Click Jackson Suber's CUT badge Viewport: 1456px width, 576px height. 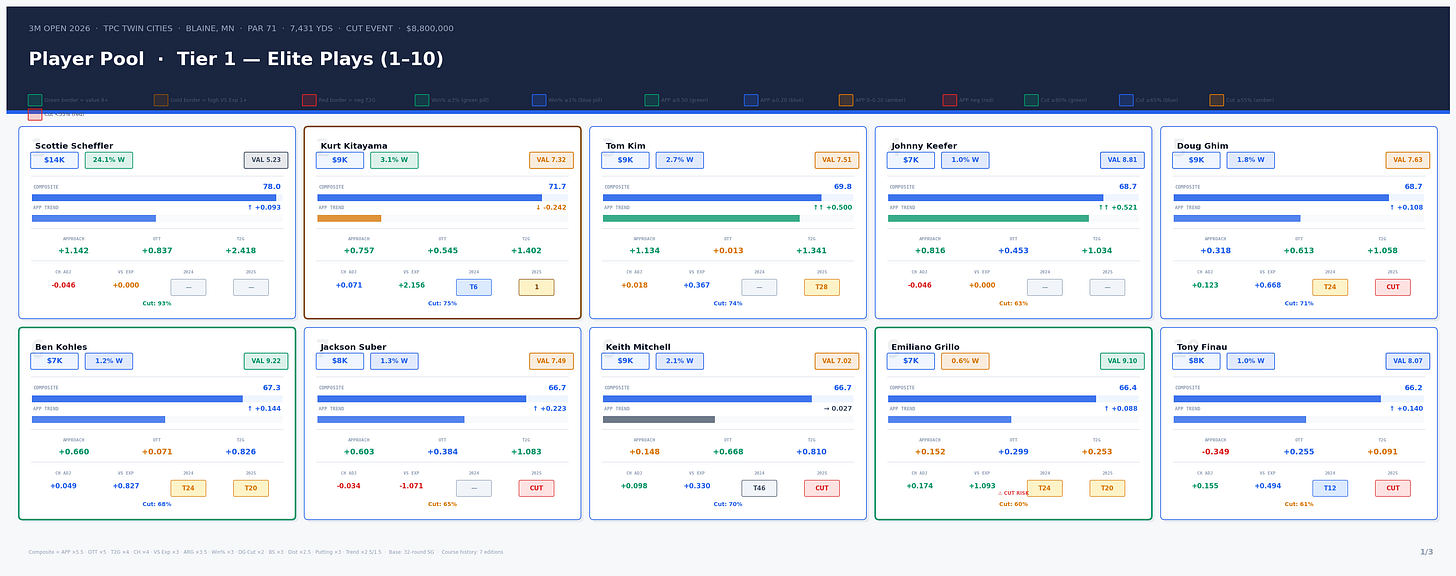coord(536,488)
